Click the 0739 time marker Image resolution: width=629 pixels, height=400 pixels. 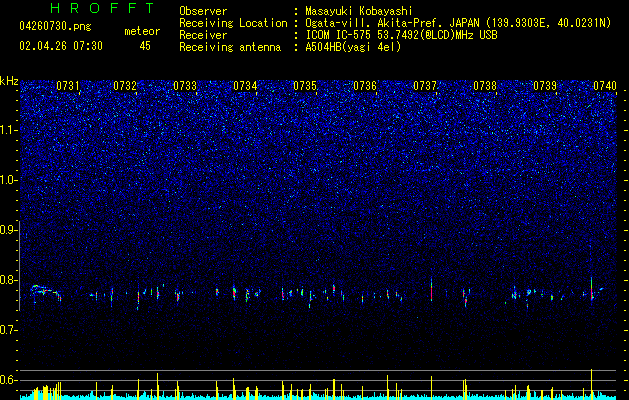(545, 86)
